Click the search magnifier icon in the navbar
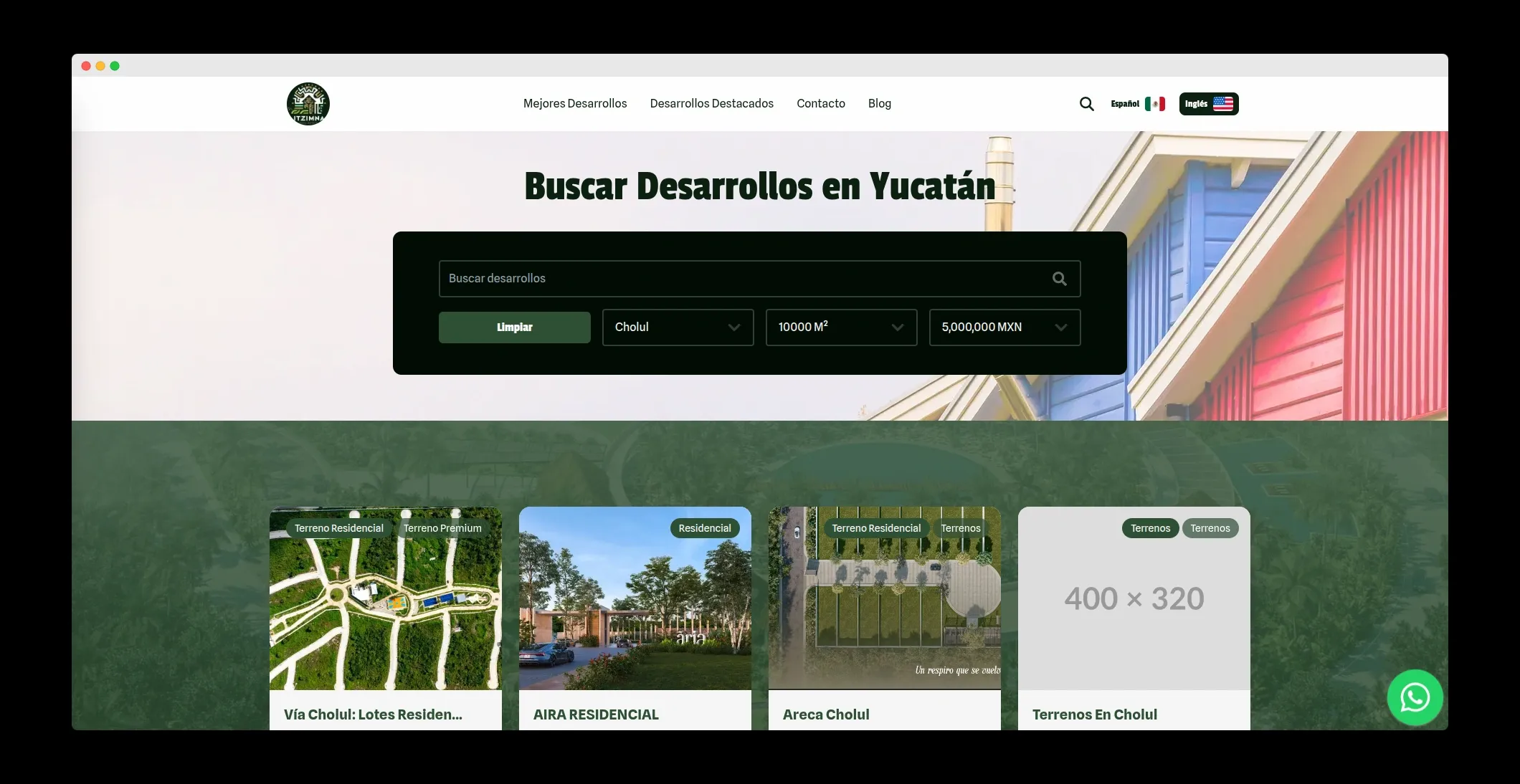The width and height of the screenshot is (1520, 784). click(1086, 104)
